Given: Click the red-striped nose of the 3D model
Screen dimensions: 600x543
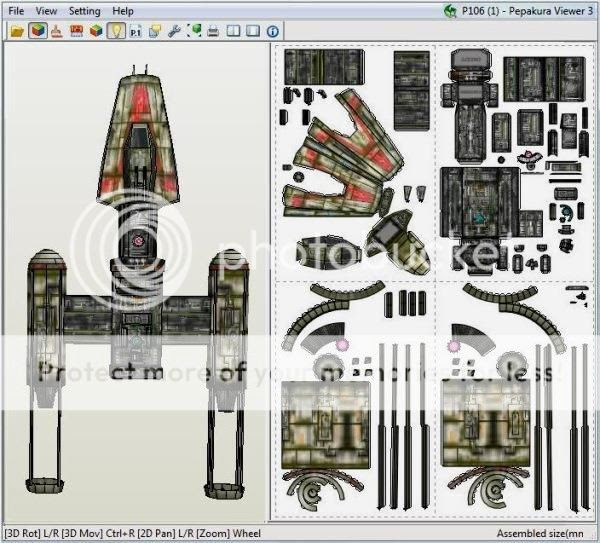Looking at the screenshot, I should (x=138, y=138).
